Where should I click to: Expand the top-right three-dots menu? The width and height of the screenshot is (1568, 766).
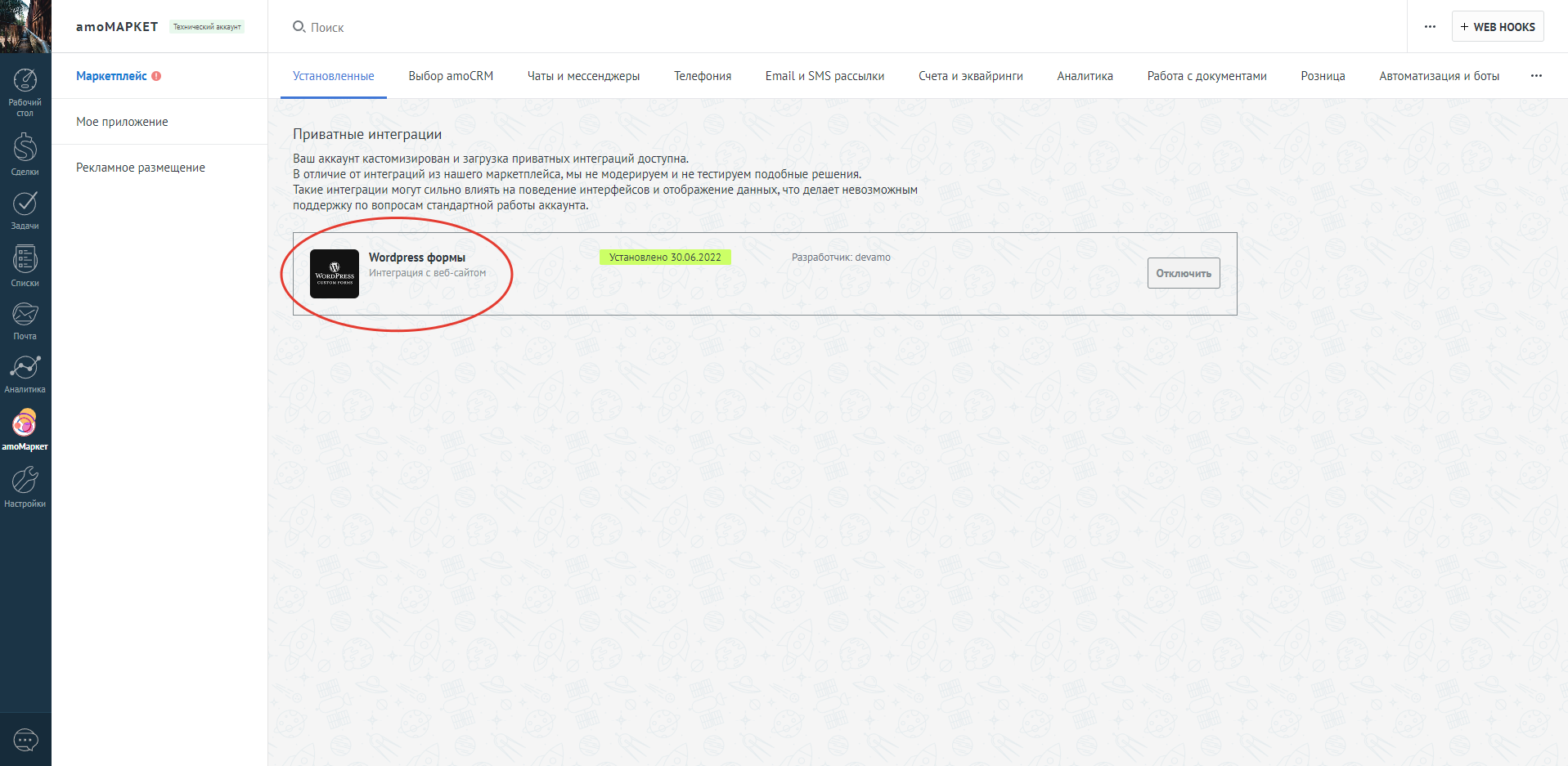tap(1429, 26)
